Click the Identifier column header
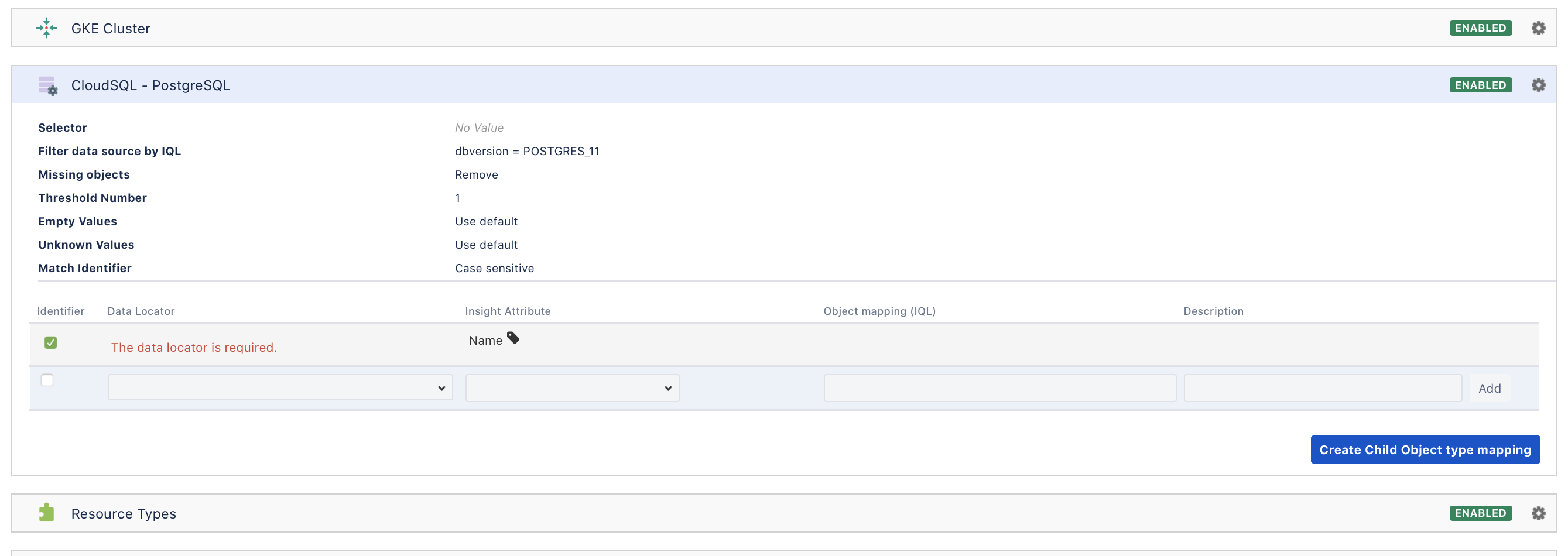 coord(61,311)
